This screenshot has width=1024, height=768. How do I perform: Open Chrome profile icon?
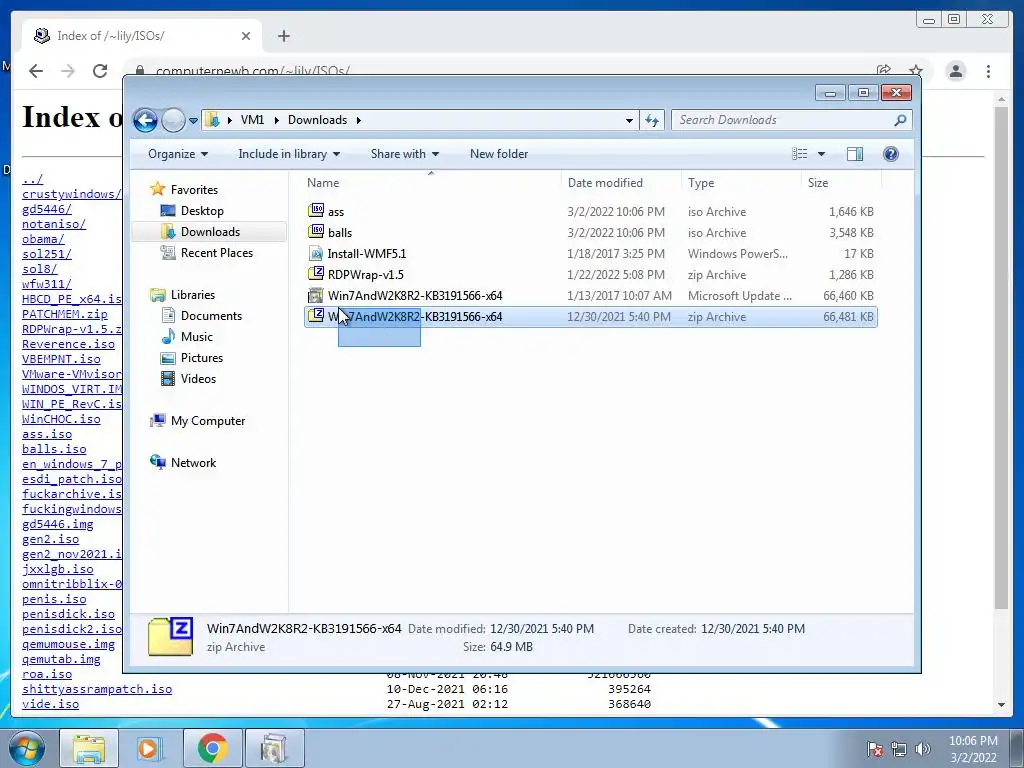click(x=955, y=71)
